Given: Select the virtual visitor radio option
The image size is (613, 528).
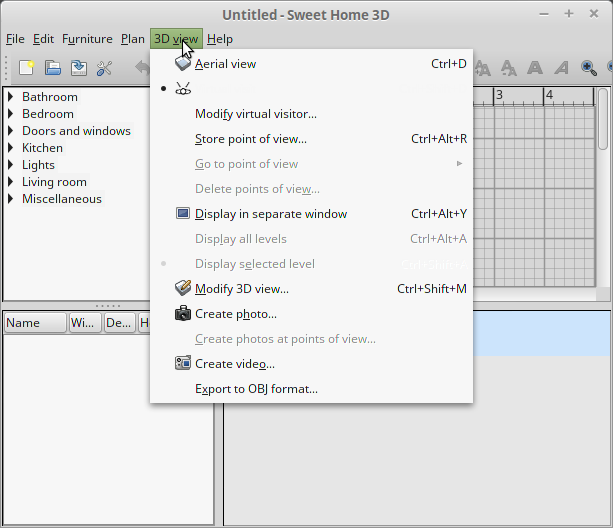Looking at the screenshot, I should [x=164, y=89].
